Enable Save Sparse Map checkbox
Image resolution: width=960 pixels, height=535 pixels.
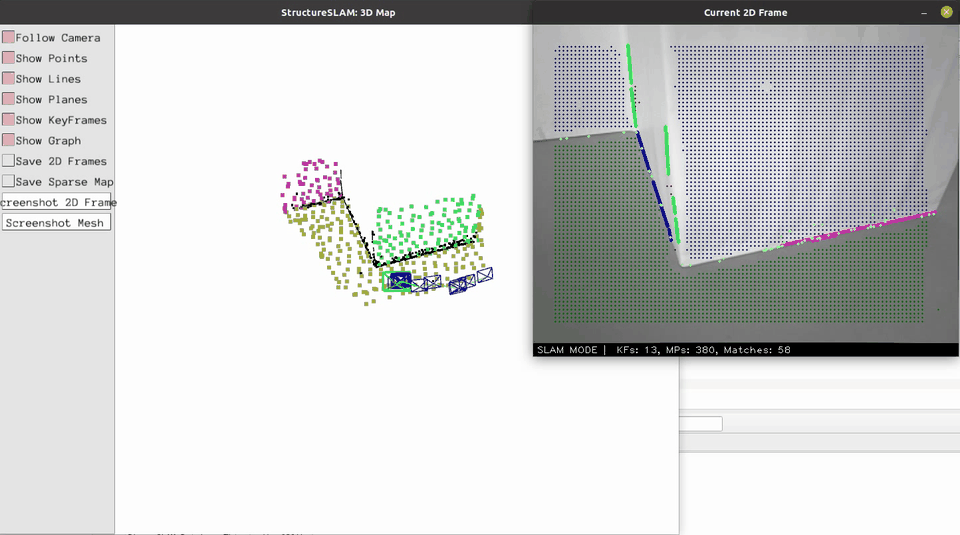click(9, 181)
